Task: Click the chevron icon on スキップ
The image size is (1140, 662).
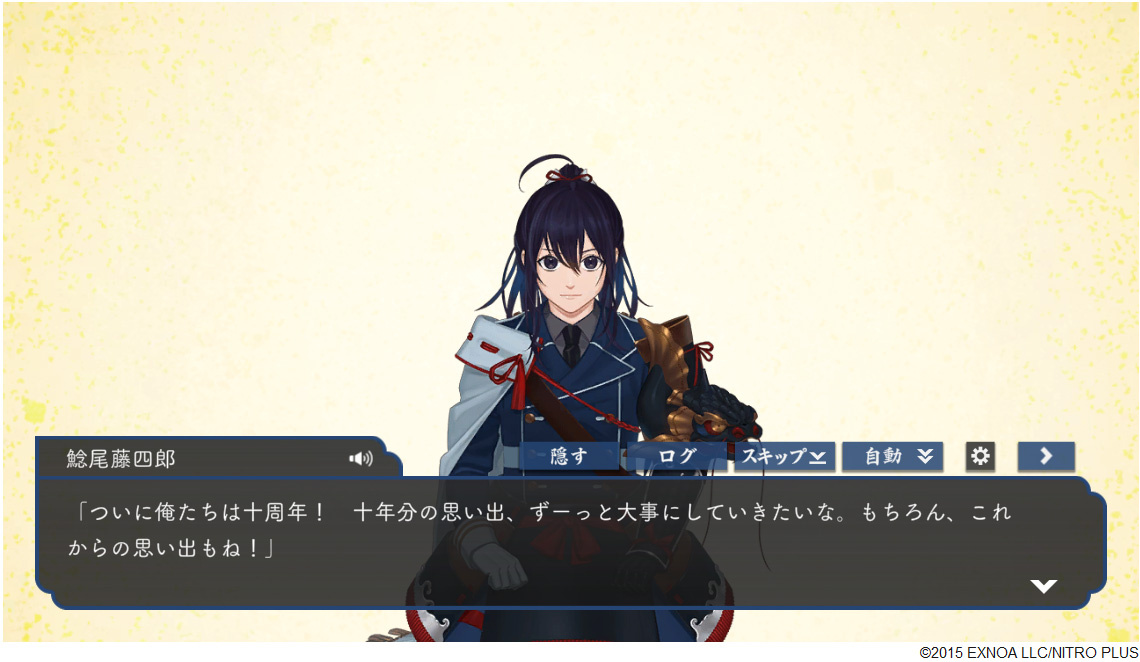Action: pyautogui.click(x=817, y=458)
